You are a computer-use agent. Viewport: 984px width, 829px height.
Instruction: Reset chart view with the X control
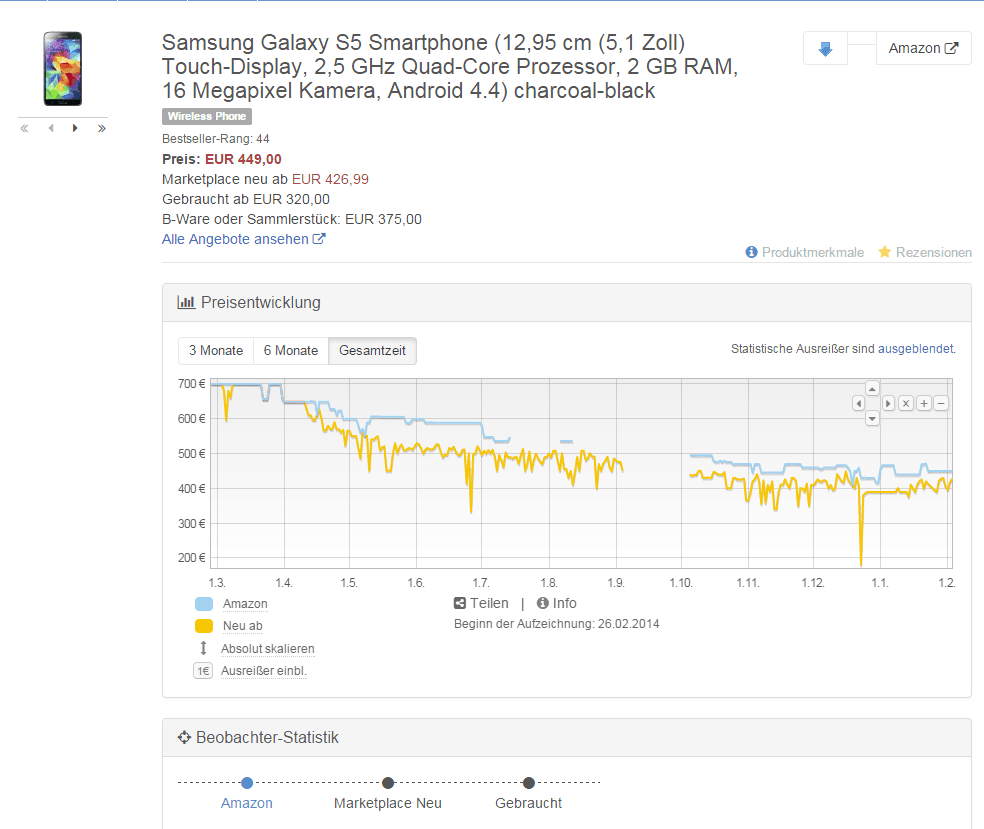pos(906,404)
